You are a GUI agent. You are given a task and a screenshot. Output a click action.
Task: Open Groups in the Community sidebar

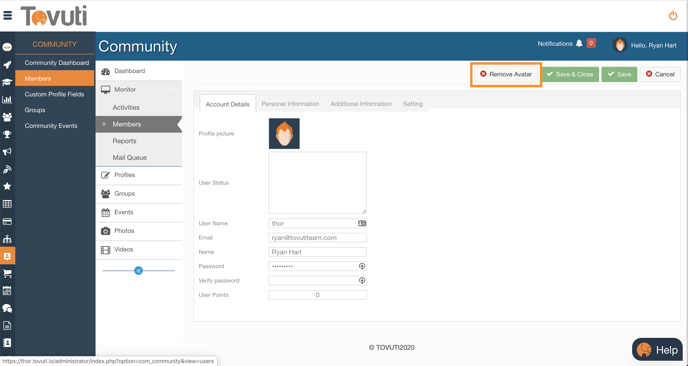[x=35, y=110]
